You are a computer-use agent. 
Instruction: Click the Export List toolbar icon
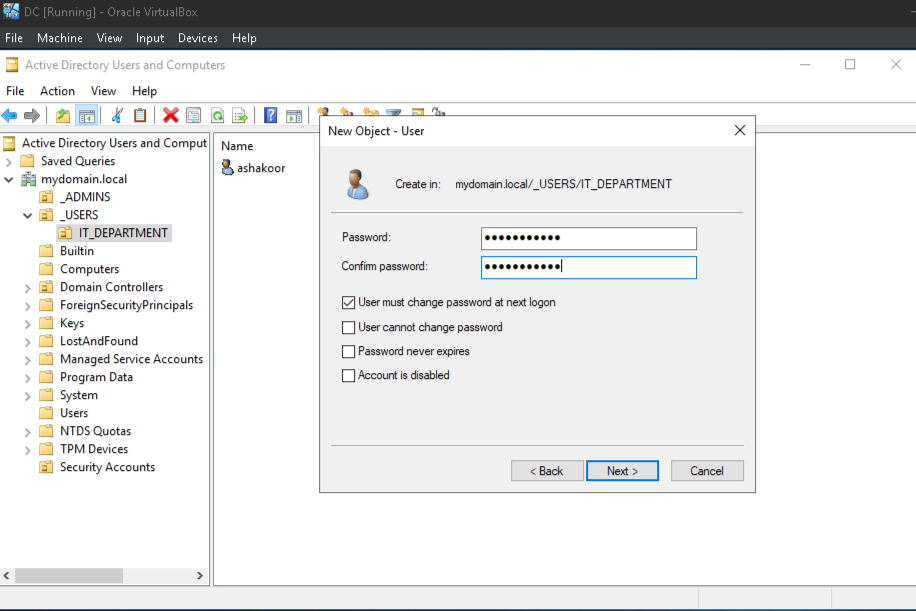click(x=240, y=116)
